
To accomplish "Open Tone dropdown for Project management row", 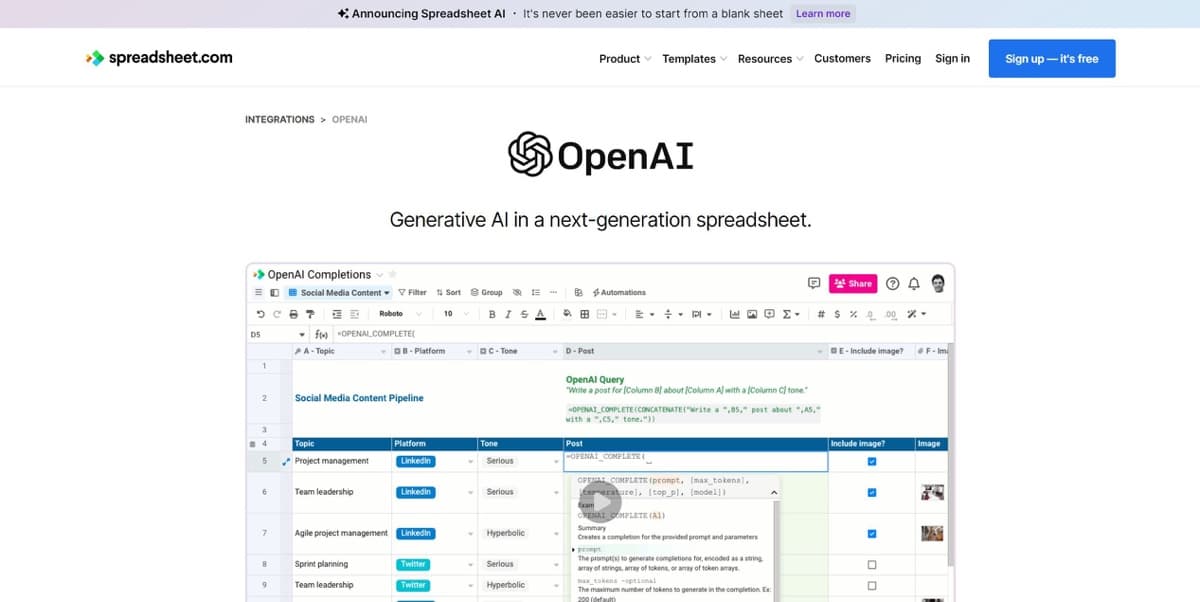I will point(555,461).
